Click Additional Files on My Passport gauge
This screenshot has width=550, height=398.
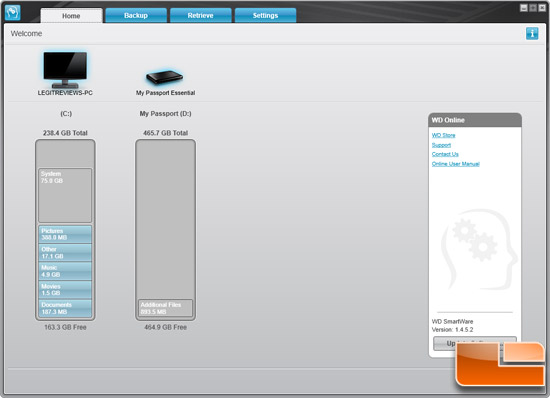click(165, 308)
